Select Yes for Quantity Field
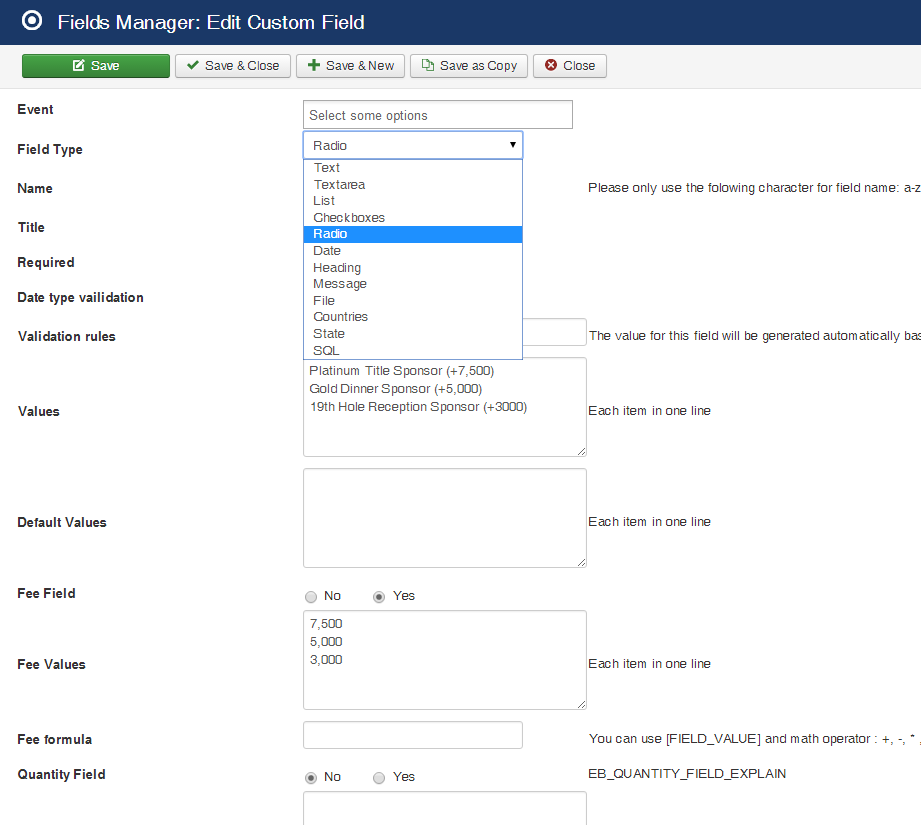Image resolution: width=921 pixels, height=825 pixels. coord(379,777)
